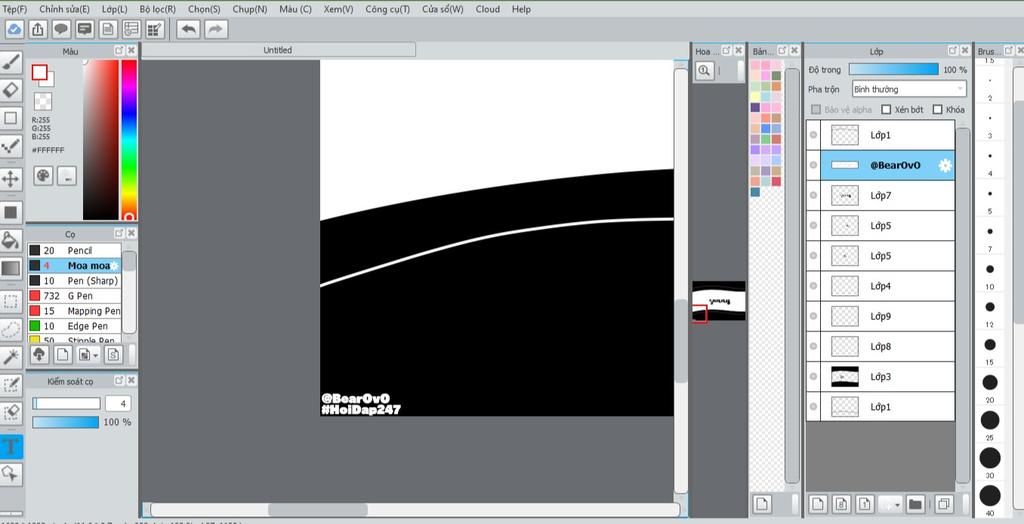Select the Edge Pen brush
1024x524 pixels.
tap(74, 325)
